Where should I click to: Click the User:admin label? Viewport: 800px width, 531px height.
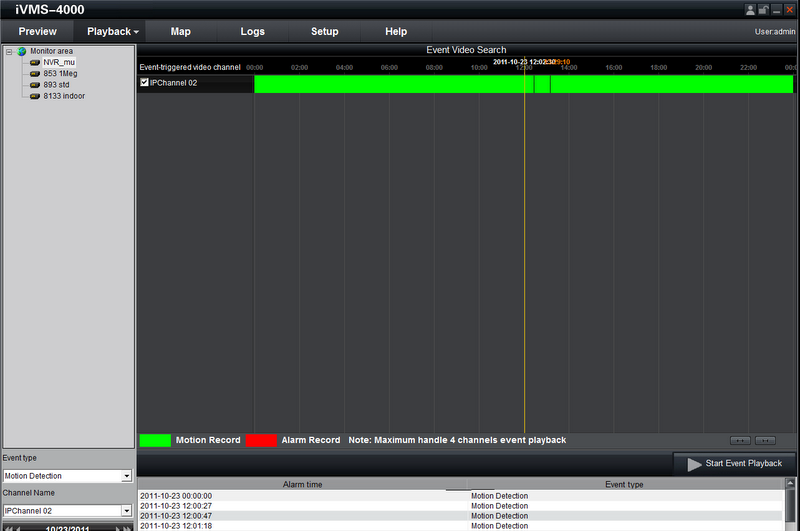[x=775, y=32]
